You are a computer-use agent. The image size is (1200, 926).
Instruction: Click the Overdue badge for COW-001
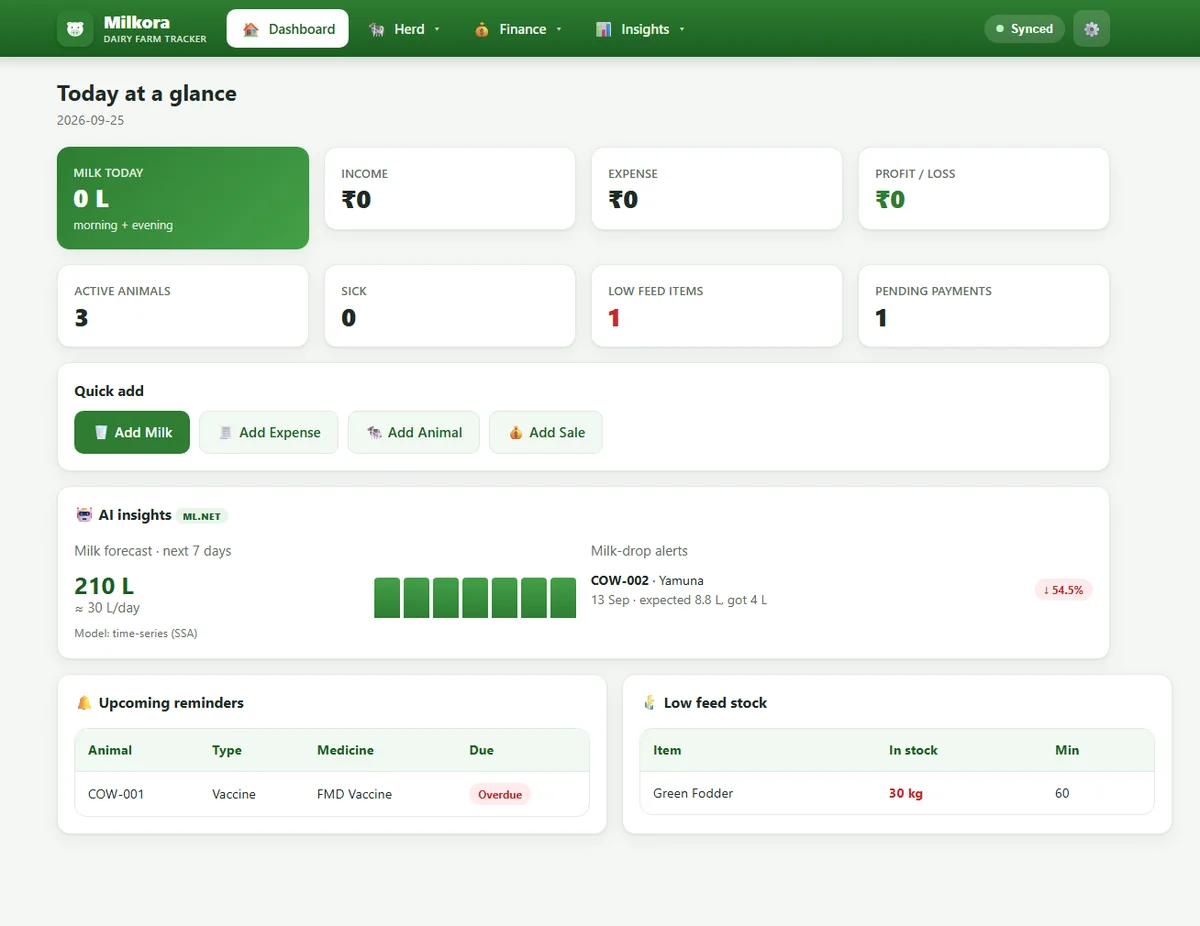coord(500,794)
